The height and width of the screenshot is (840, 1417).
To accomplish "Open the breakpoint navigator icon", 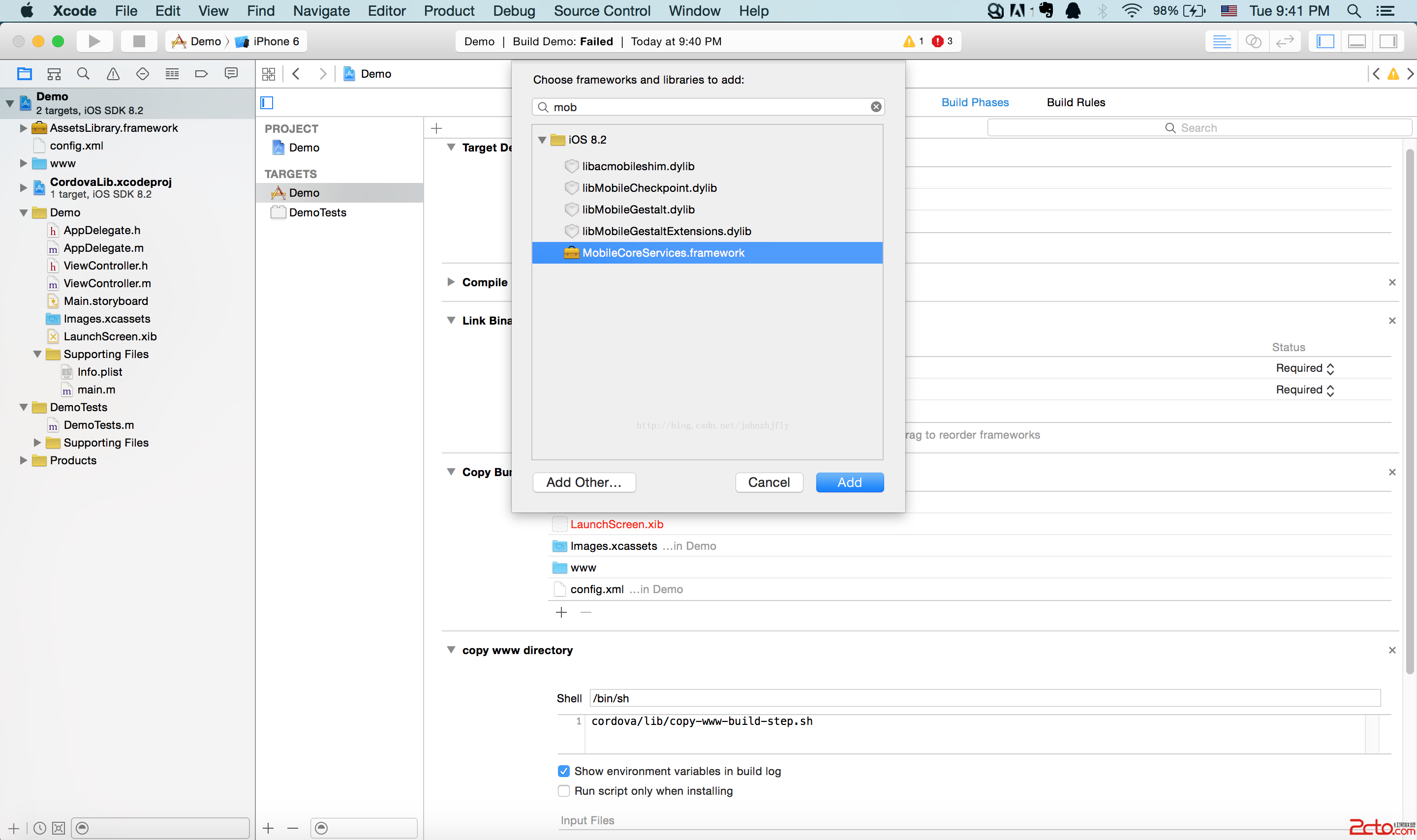I will pos(201,74).
